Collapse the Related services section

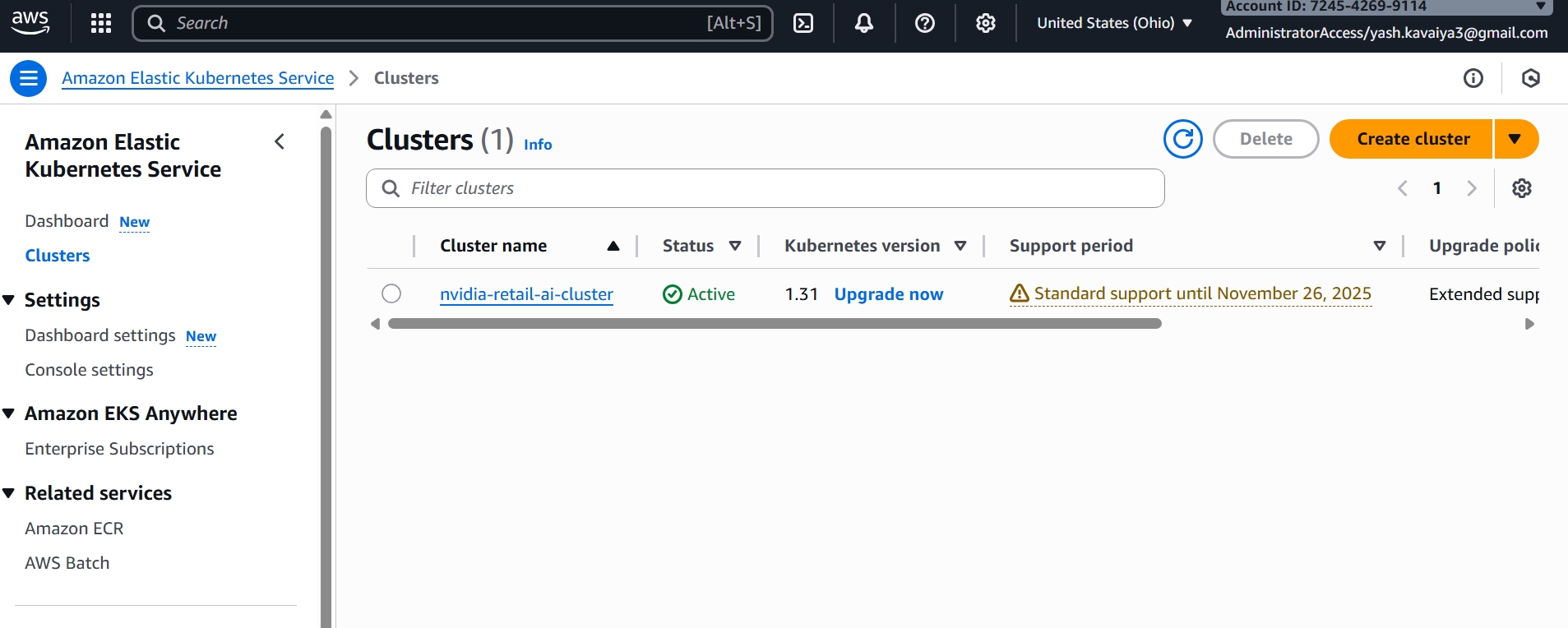pyautogui.click(x=9, y=493)
